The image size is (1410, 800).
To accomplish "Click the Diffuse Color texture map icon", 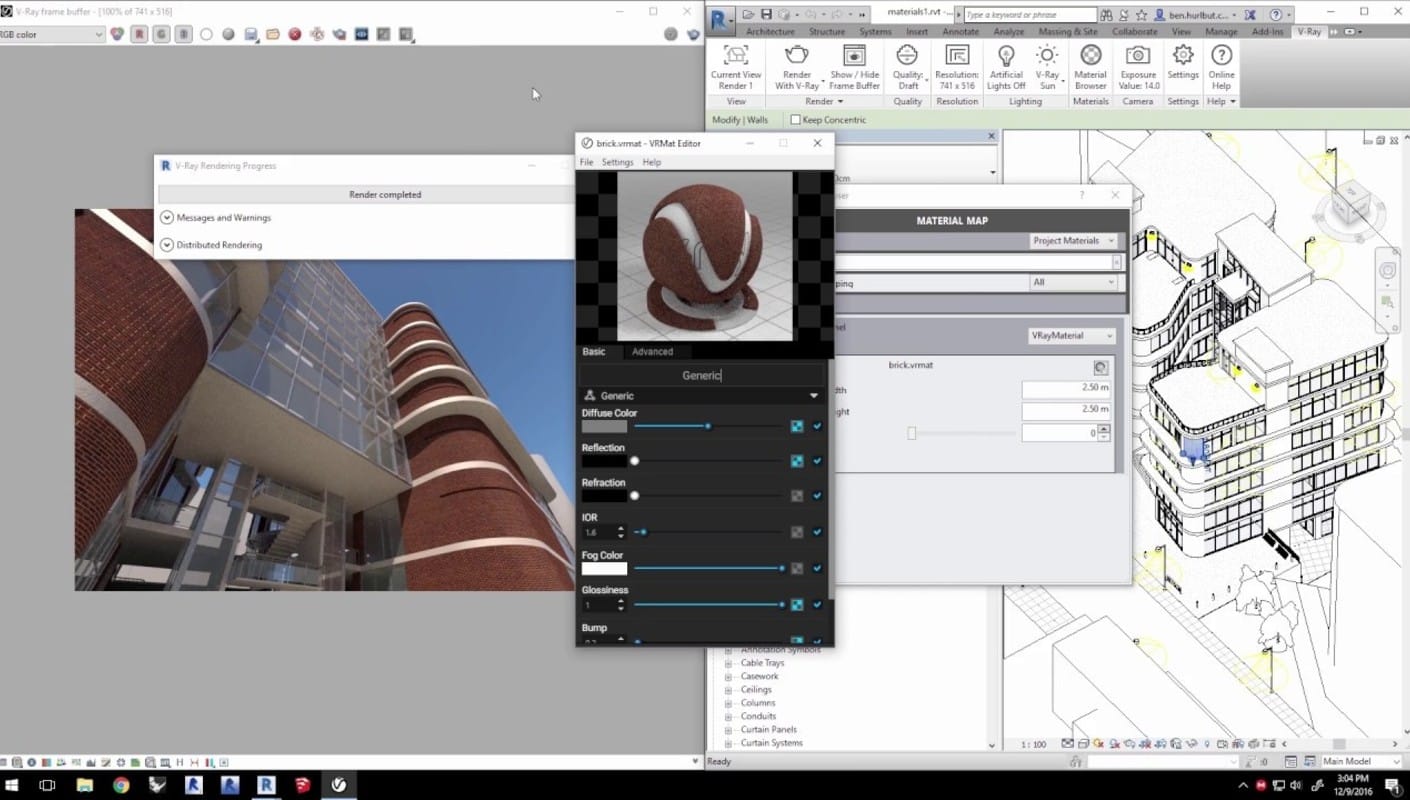I will click(797, 426).
